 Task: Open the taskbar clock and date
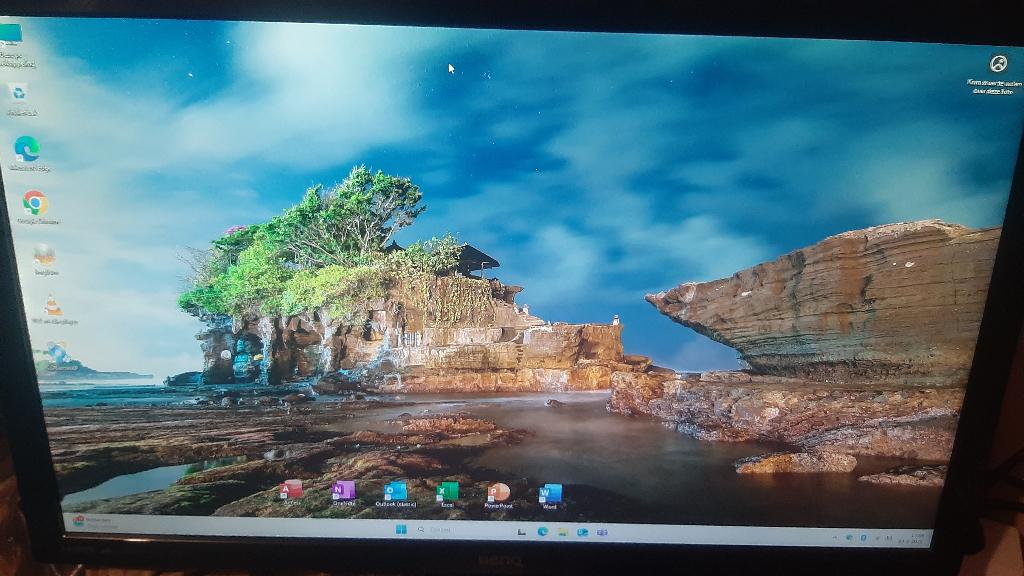pyautogui.click(x=914, y=539)
